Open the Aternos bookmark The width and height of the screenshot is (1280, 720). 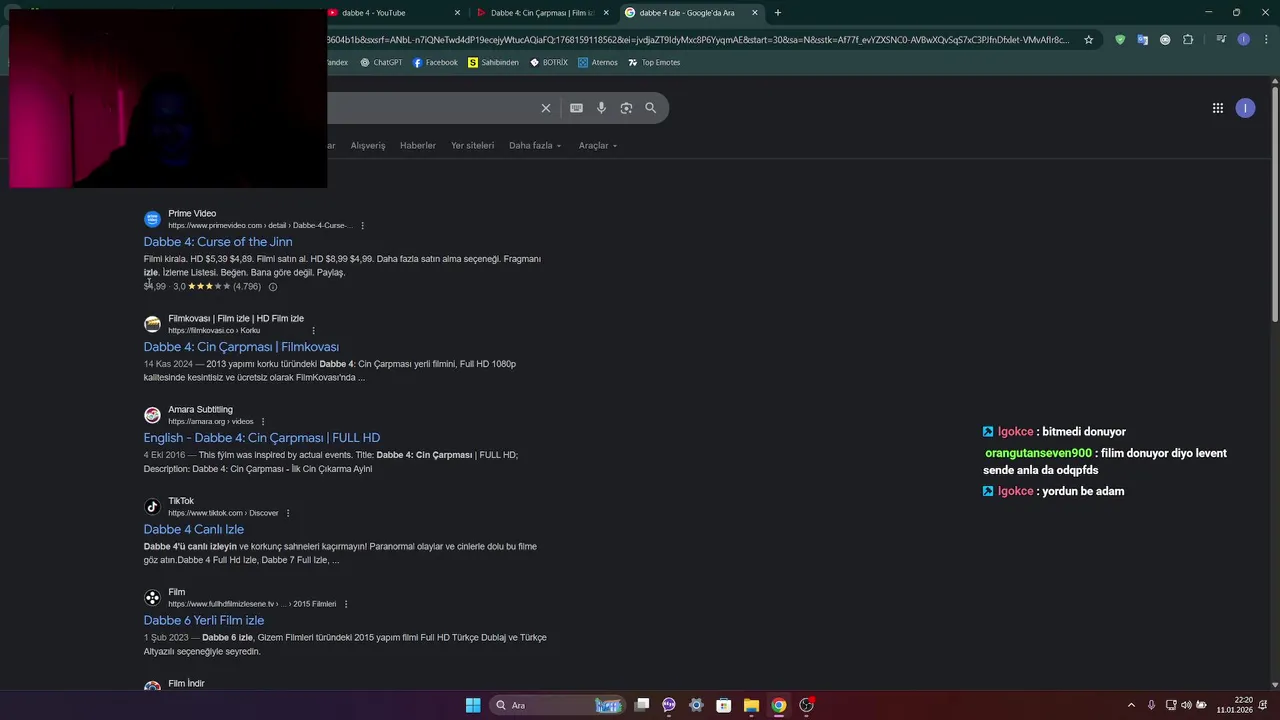point(598,62)
